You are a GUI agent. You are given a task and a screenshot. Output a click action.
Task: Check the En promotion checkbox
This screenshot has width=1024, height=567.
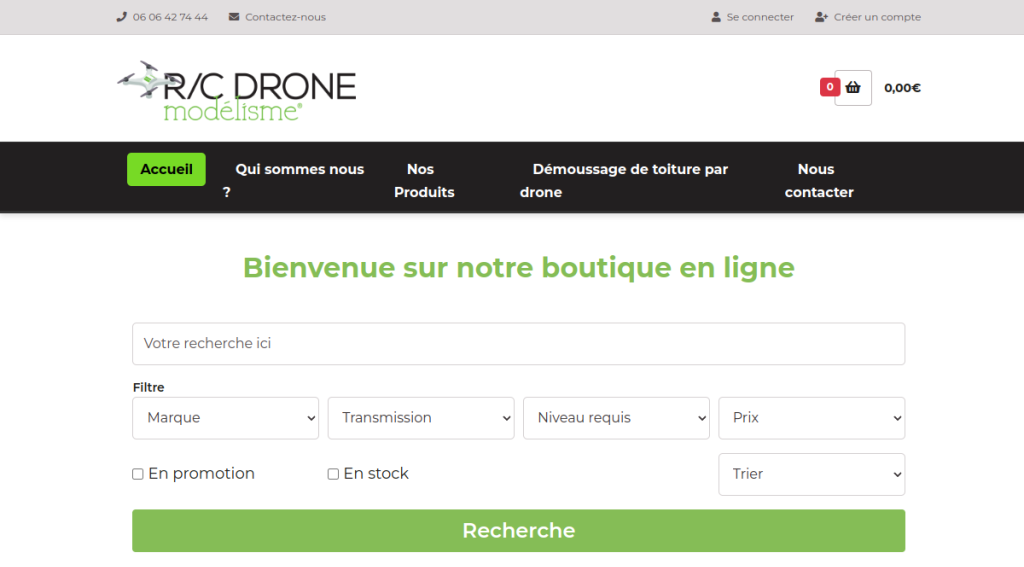[138, 474]
